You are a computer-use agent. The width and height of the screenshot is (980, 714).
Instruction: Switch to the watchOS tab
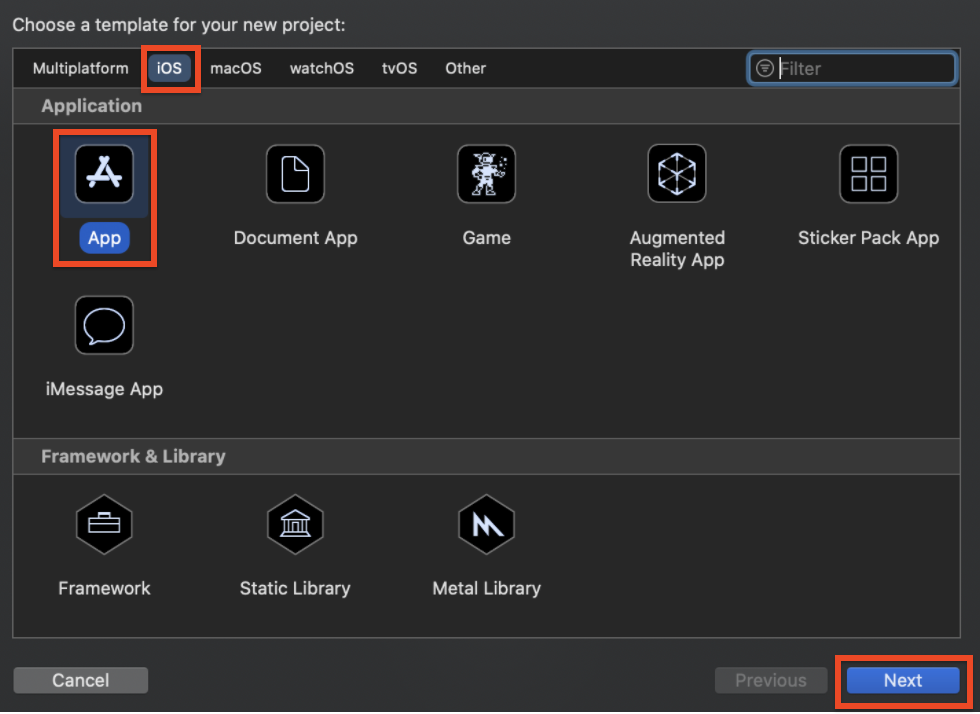pos(321,69)
